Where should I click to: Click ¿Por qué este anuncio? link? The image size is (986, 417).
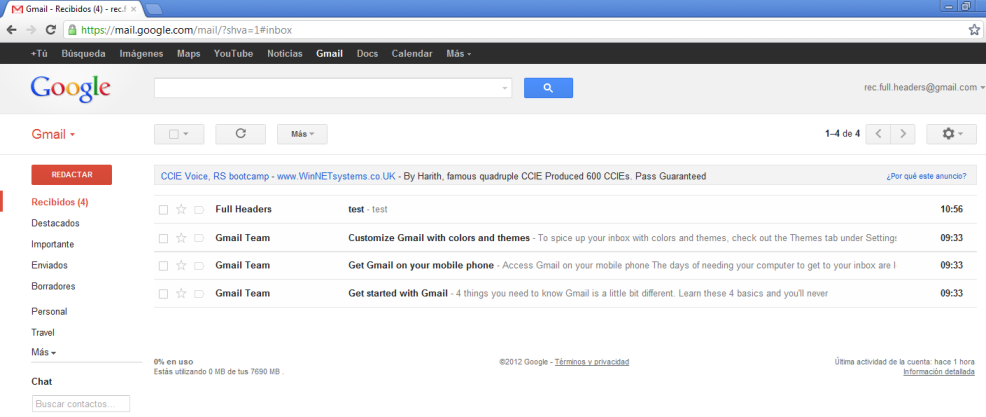pos(927,176)
